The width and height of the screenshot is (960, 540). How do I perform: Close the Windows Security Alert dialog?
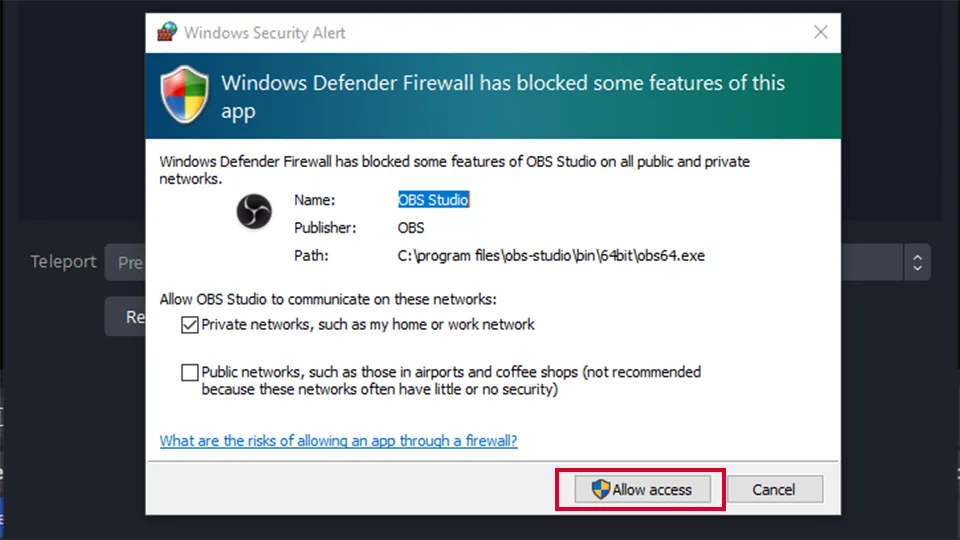click(820, 32)
